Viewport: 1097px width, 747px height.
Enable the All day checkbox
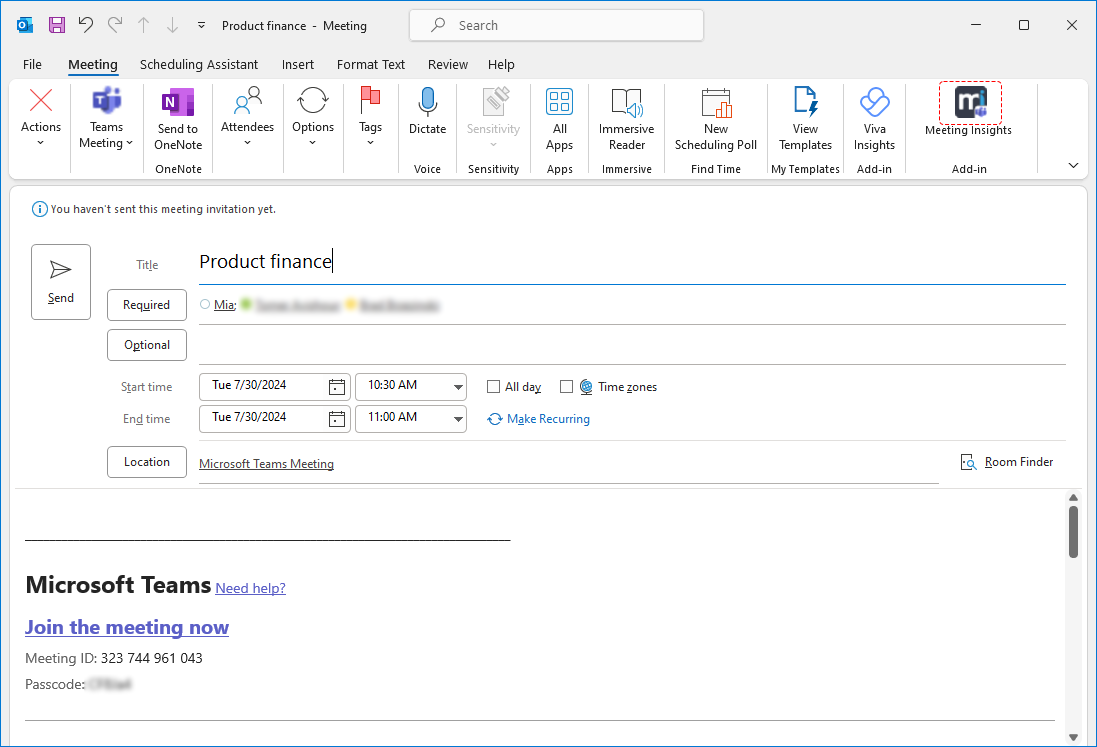[x=494, y=387]
